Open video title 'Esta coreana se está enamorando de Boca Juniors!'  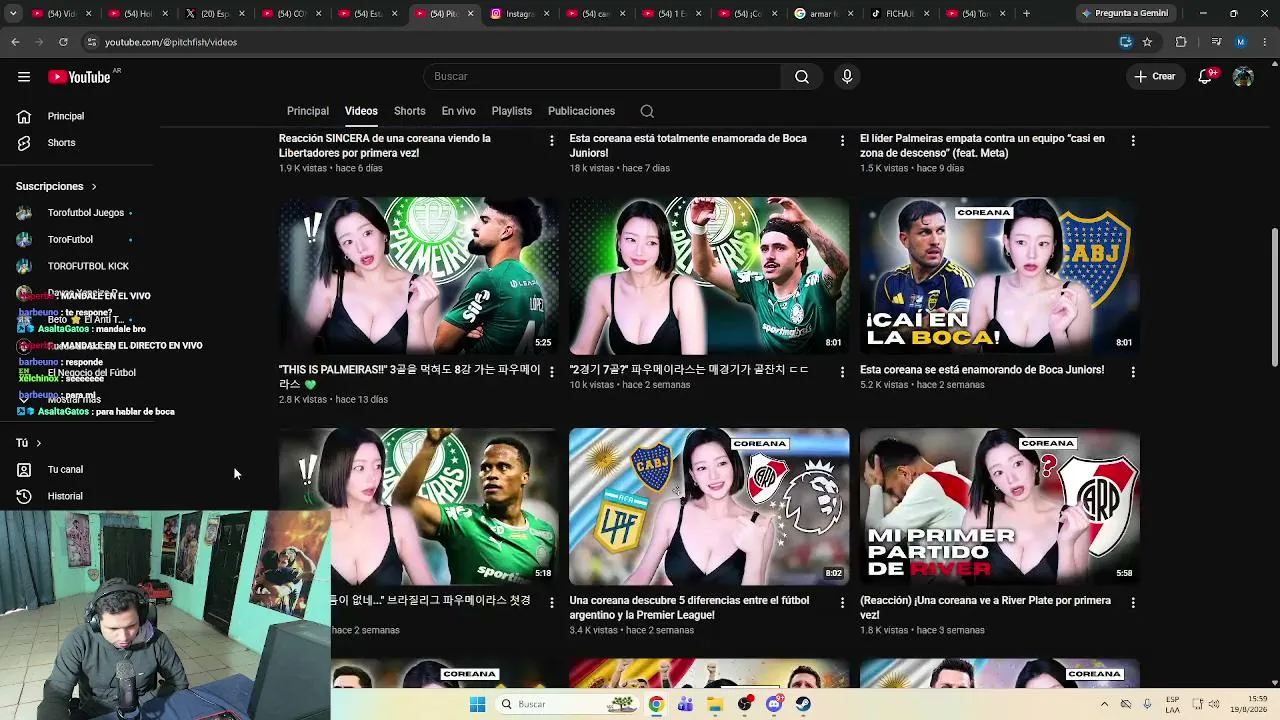pyautogui.click(x=982, y=370)
